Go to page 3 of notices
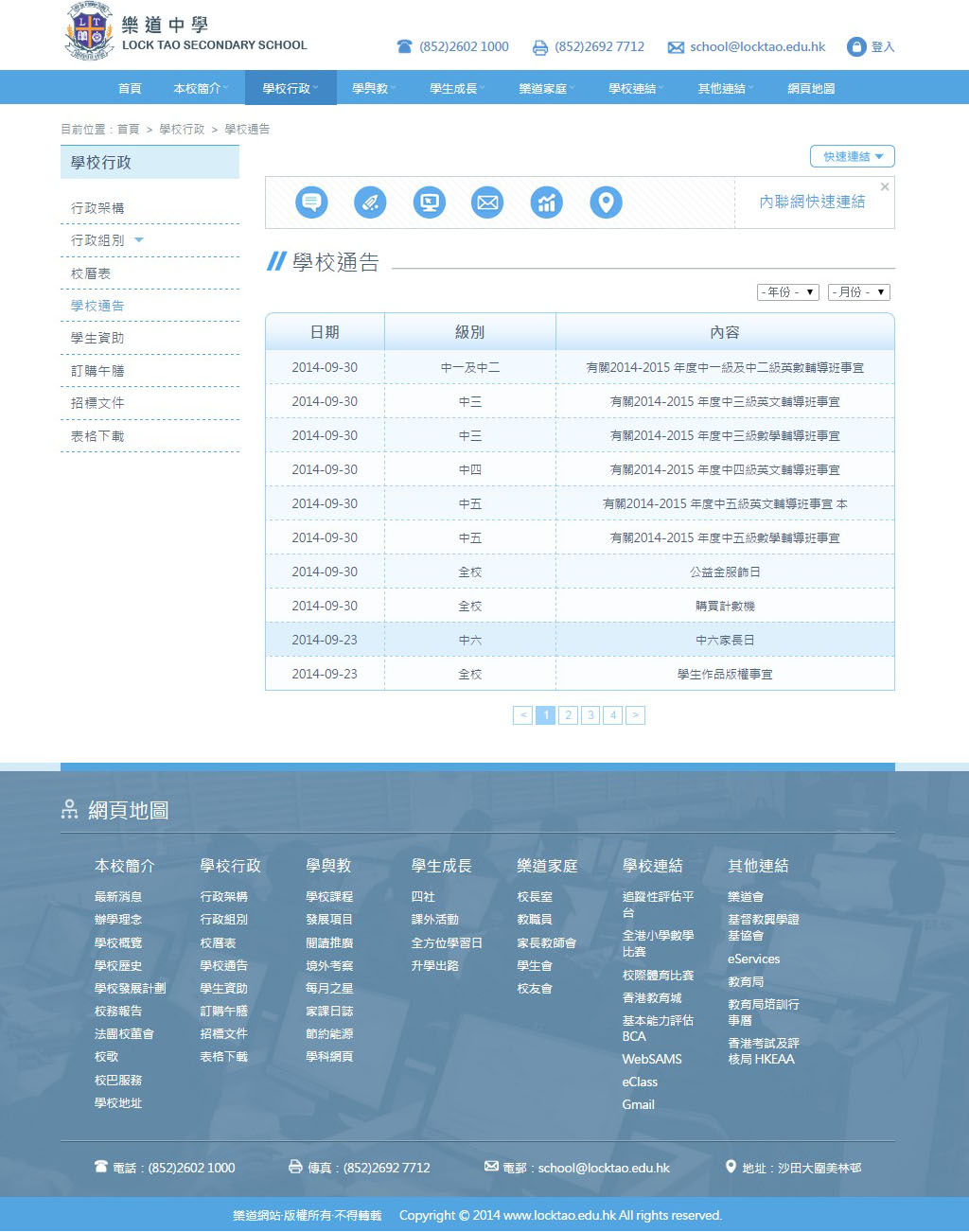The width and height of the screenshot is (969, 1232). [x=590, y=715]
